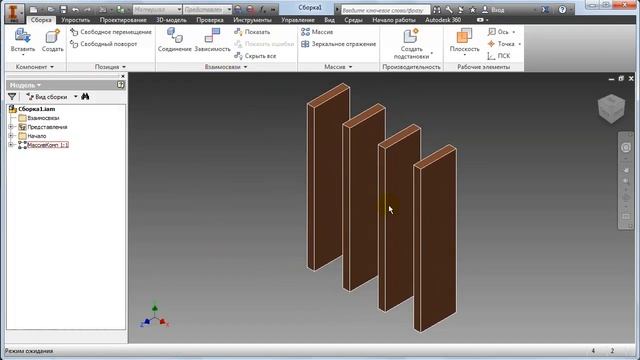Click Зеркальное отражение mirror tool

(x=338, y=44)
